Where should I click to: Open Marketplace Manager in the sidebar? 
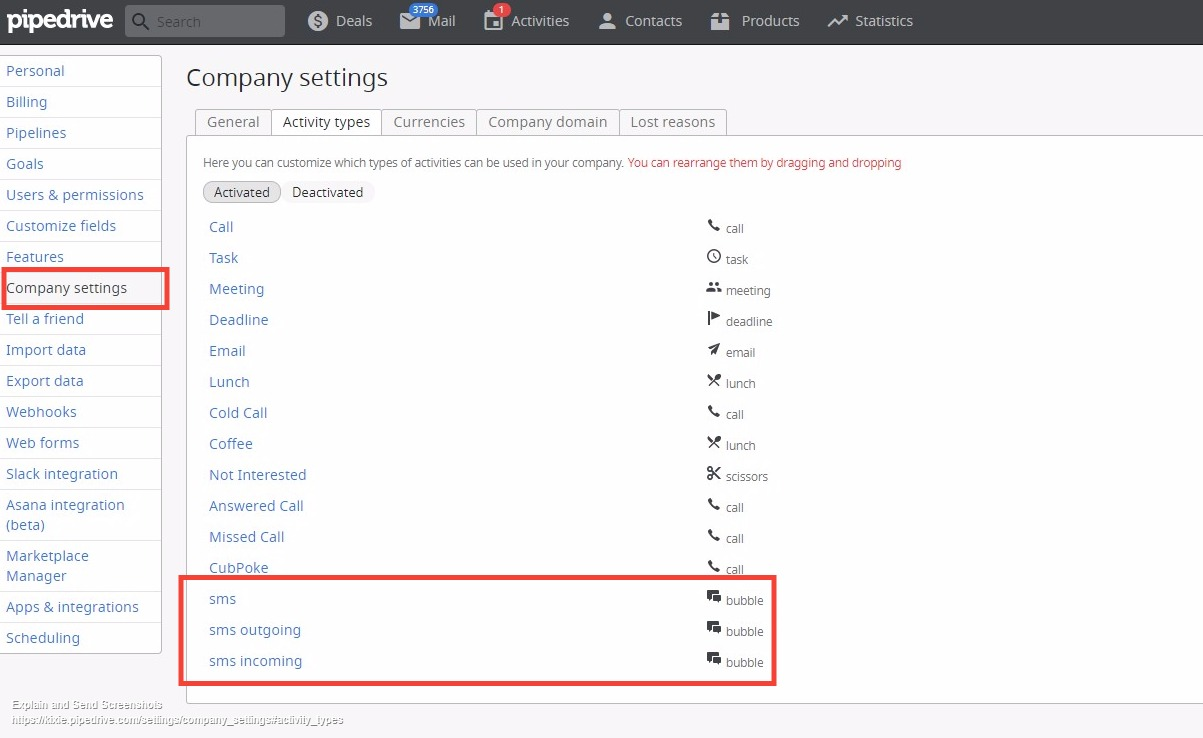[47, 566]
